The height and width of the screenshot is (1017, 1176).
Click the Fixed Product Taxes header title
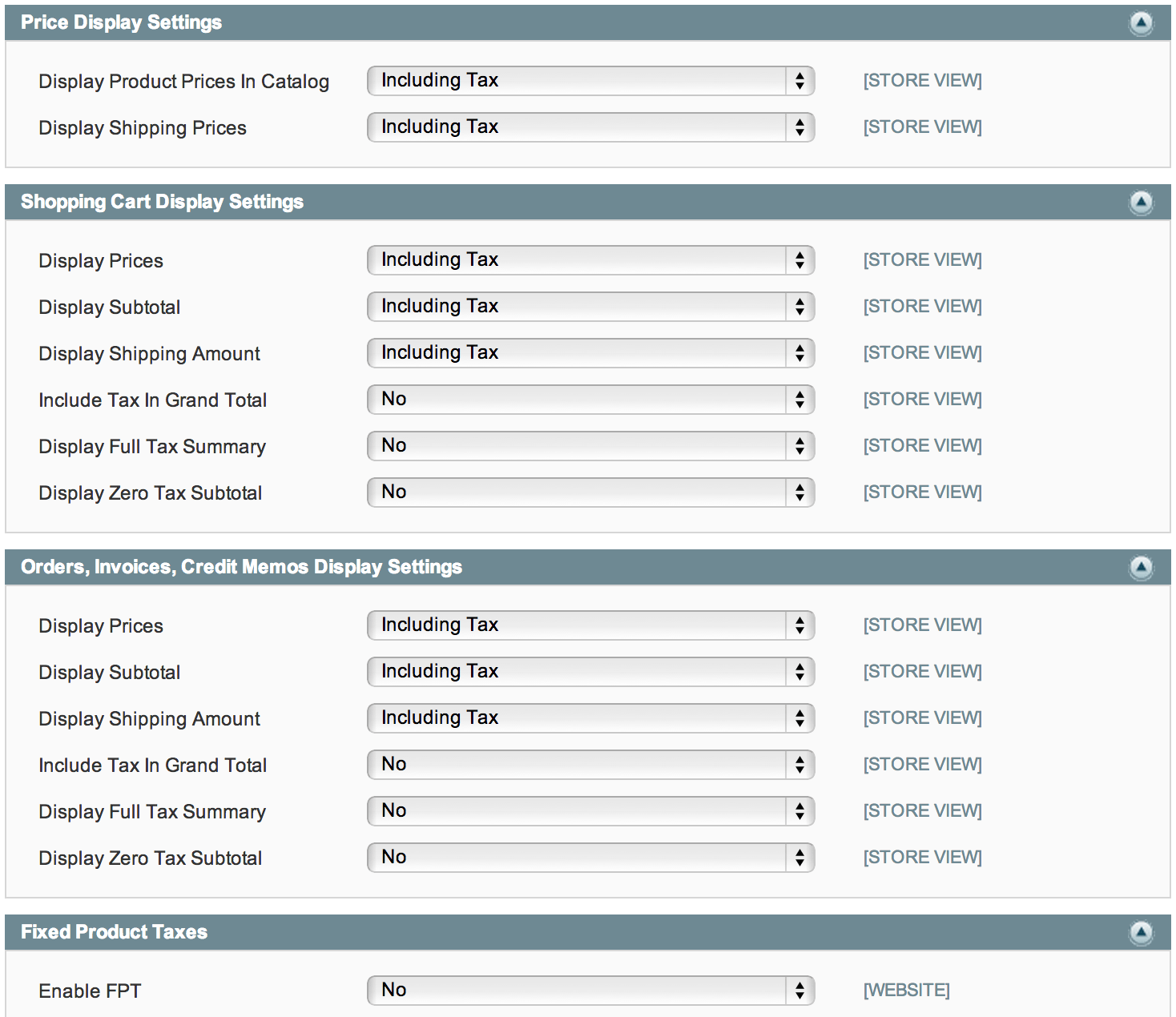pos(114,932)
